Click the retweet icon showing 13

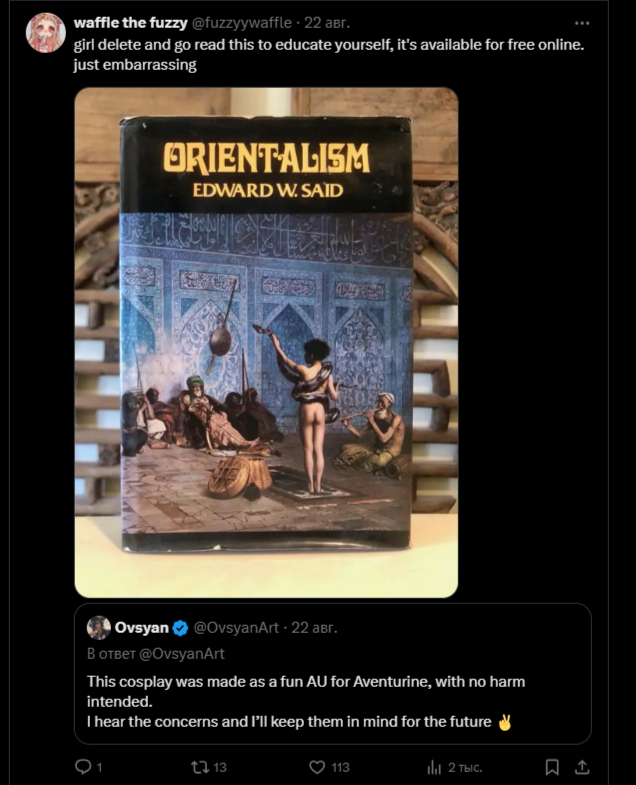(199, 766)
